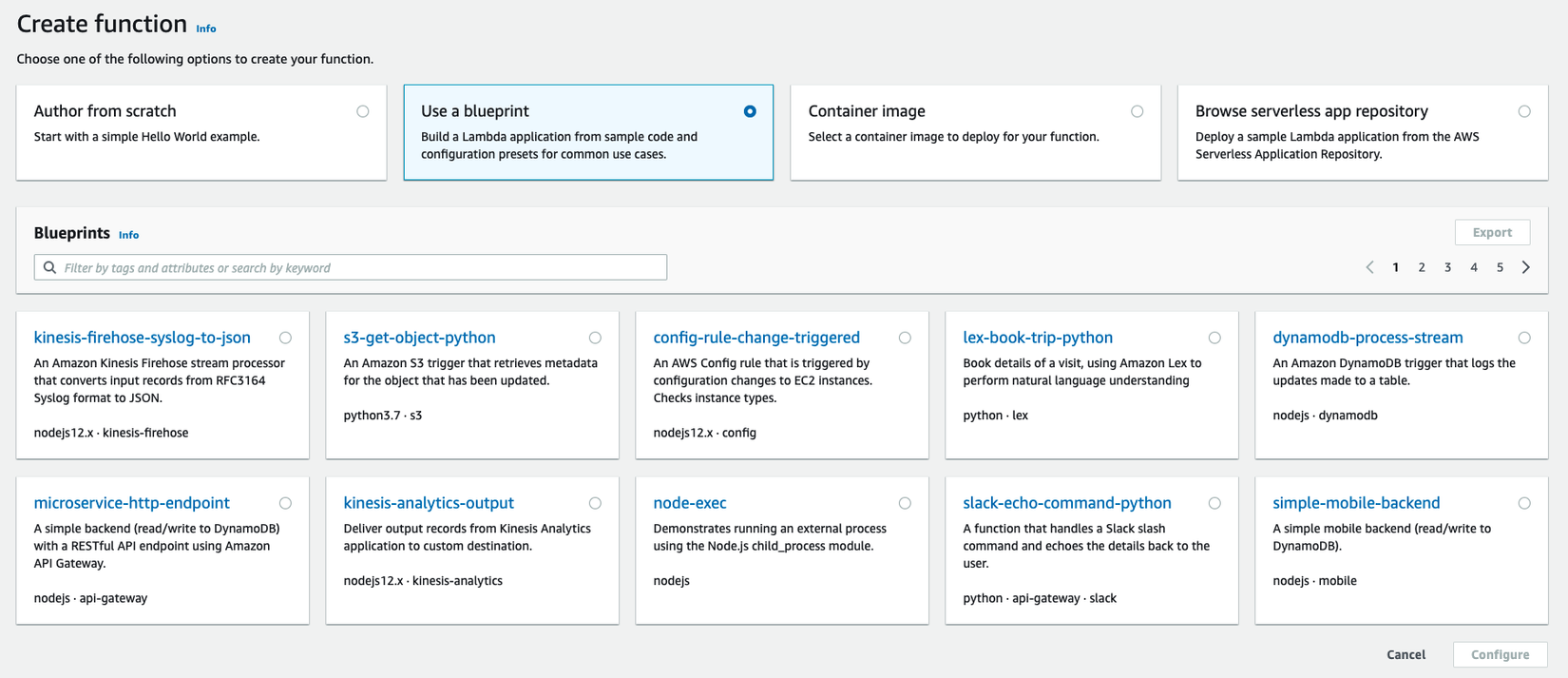Open the kinesis-firehose-syslog-to-json blueprint link
This screenshot has height=678, width=1568.
(143, 338)
